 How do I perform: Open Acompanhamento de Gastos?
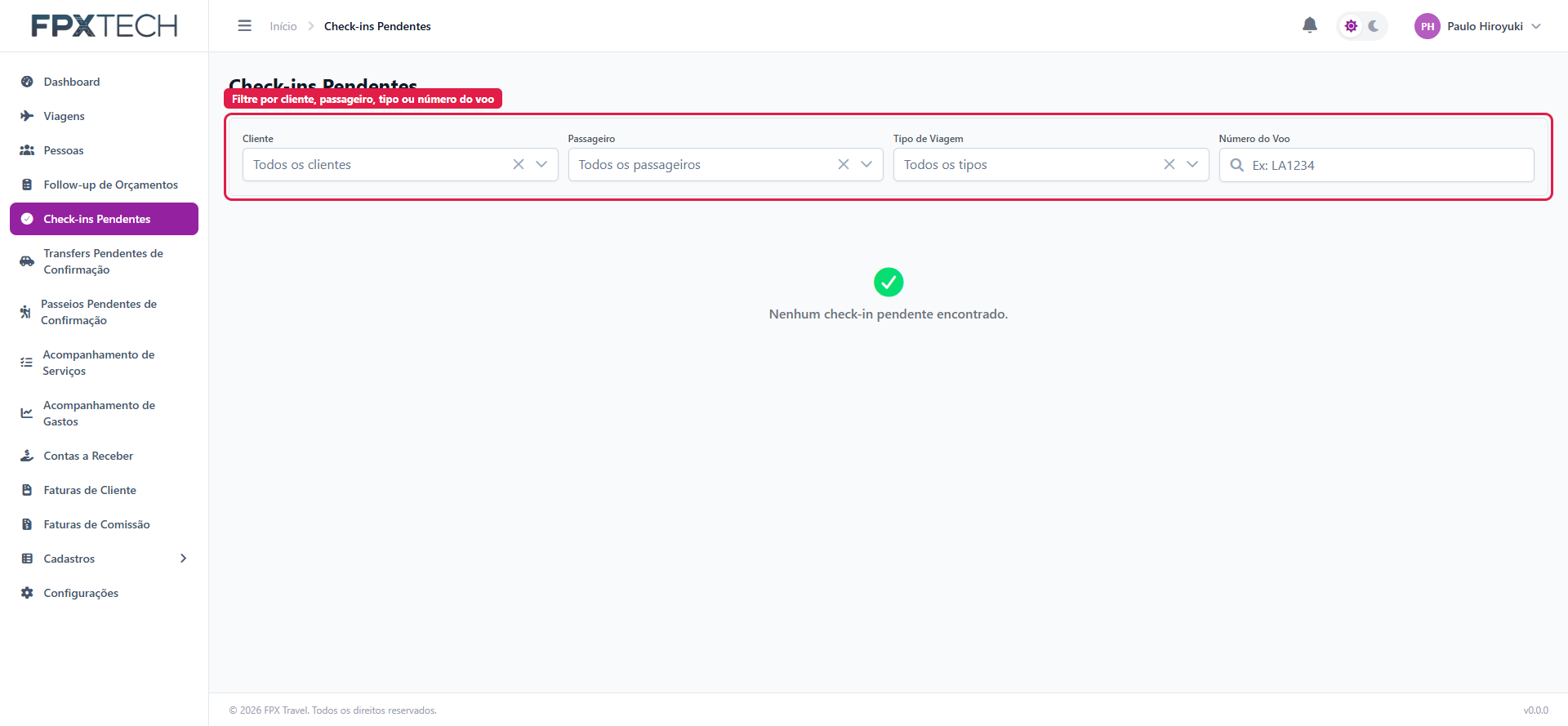pyautogui.click(x=104, y=413)
